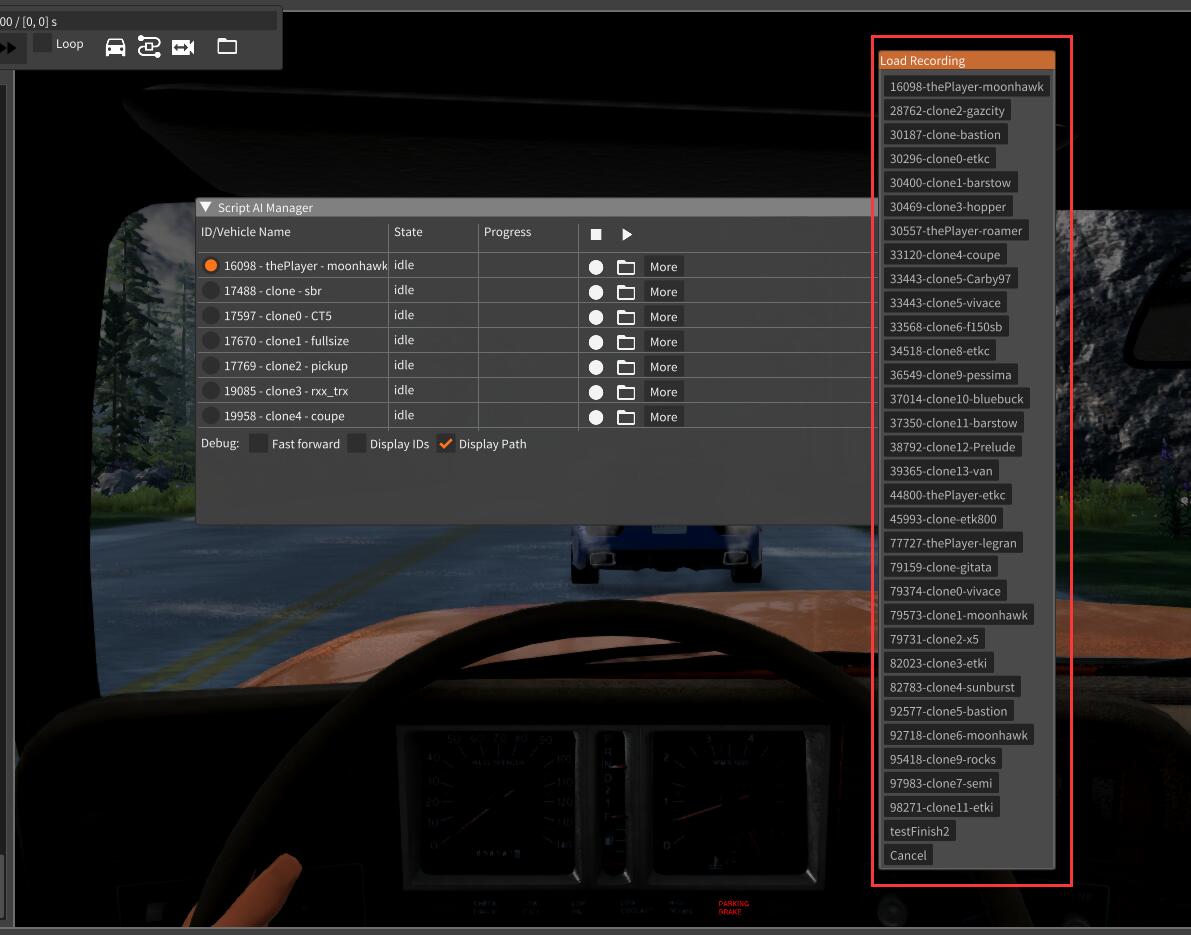Image resolution: width=1191 pixels, height=935 pixels.
Task: Click the camera icon in top toolbar
Action: click(183, 48)
